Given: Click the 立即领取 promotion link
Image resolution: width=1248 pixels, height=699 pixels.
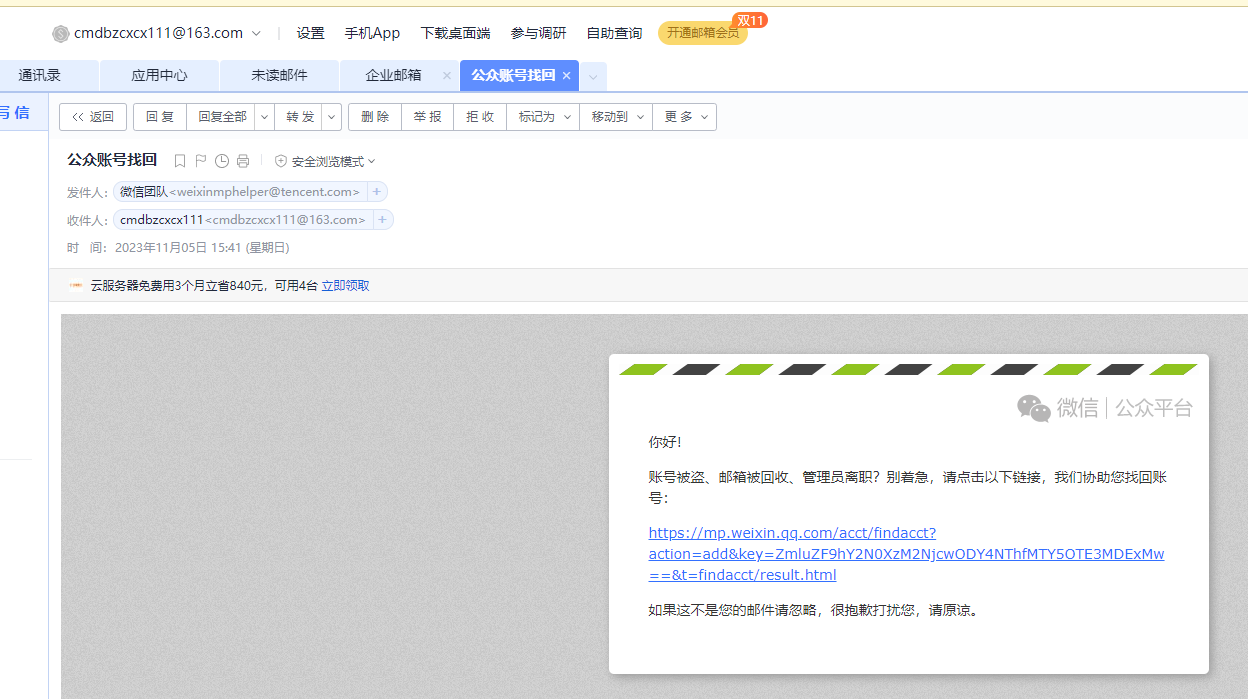Looking at the screenshot, I should coord(345,286).
